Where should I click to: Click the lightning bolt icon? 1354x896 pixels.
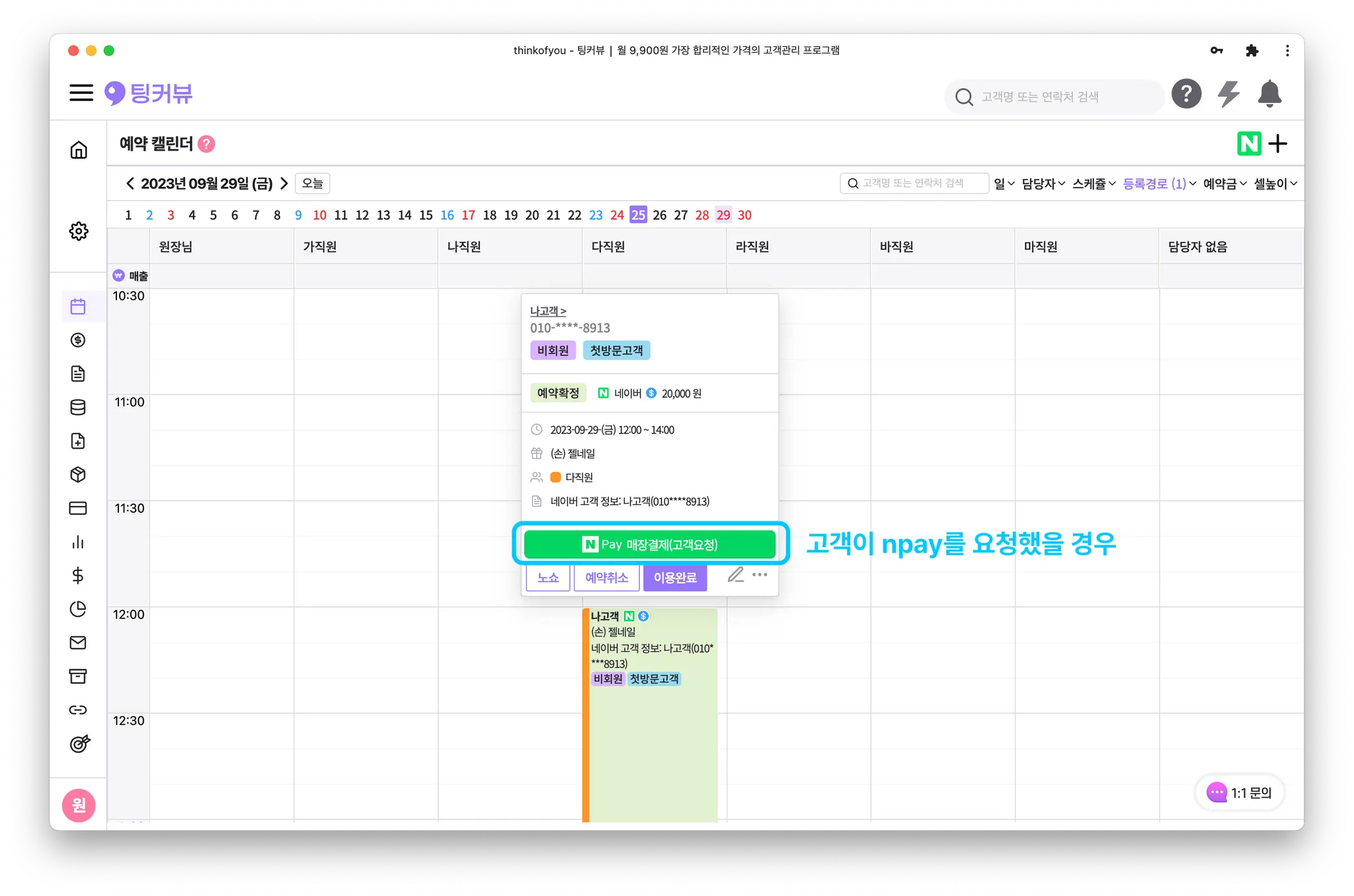point(1228,94)
